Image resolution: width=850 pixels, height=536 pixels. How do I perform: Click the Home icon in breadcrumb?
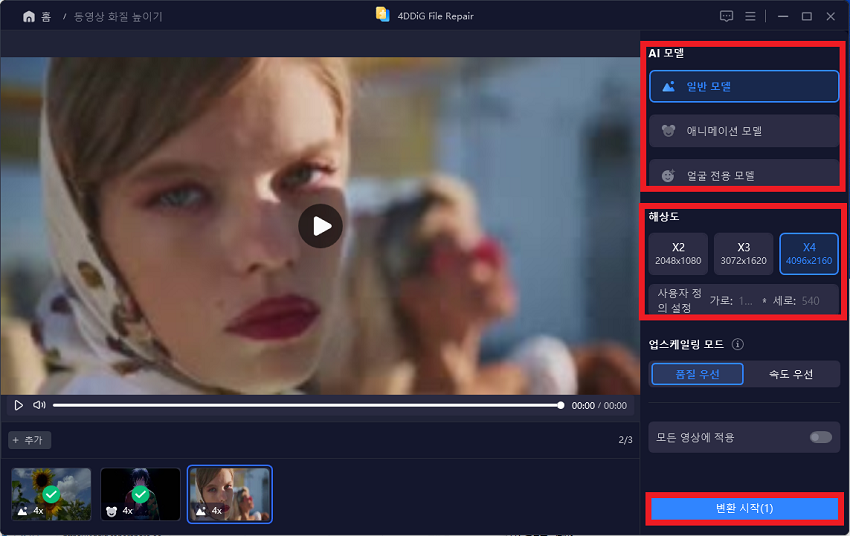(x=28, y=17)
